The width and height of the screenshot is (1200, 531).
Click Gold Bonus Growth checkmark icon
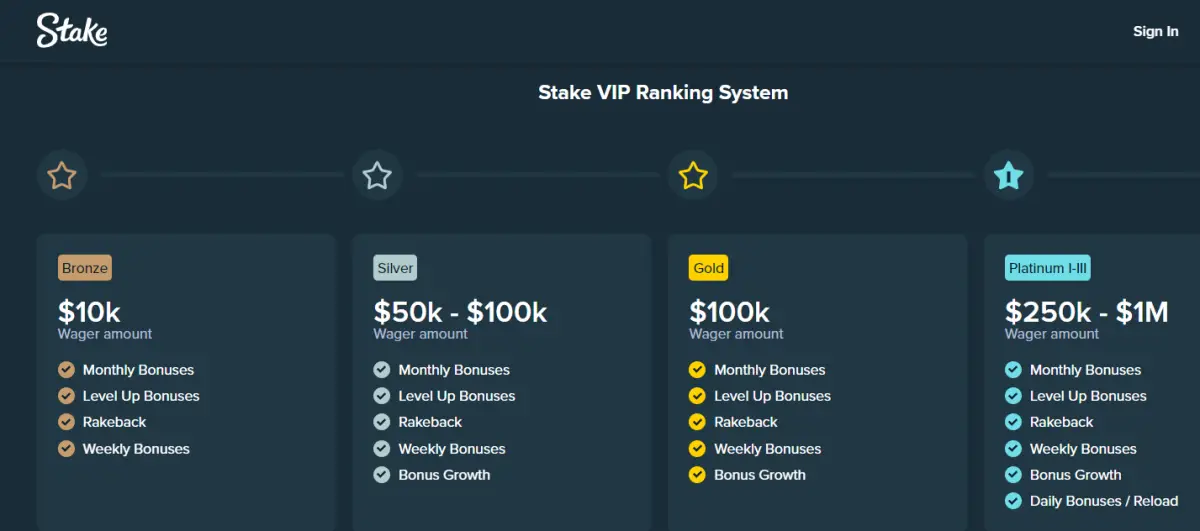pos(698,475)
